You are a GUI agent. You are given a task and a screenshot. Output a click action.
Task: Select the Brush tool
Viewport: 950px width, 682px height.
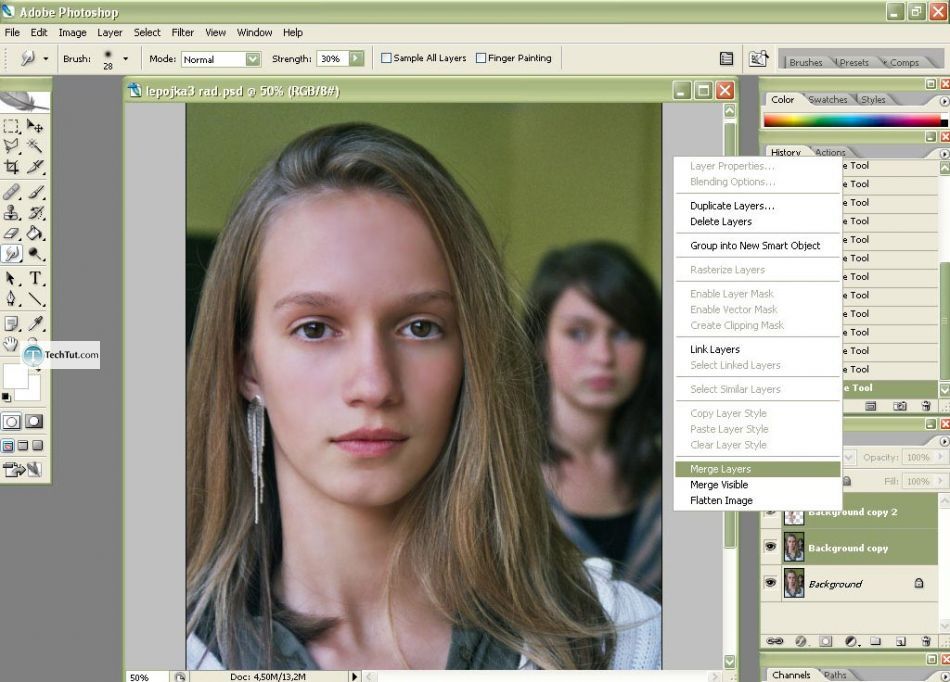pyautogui.click(x=35, y=193)
